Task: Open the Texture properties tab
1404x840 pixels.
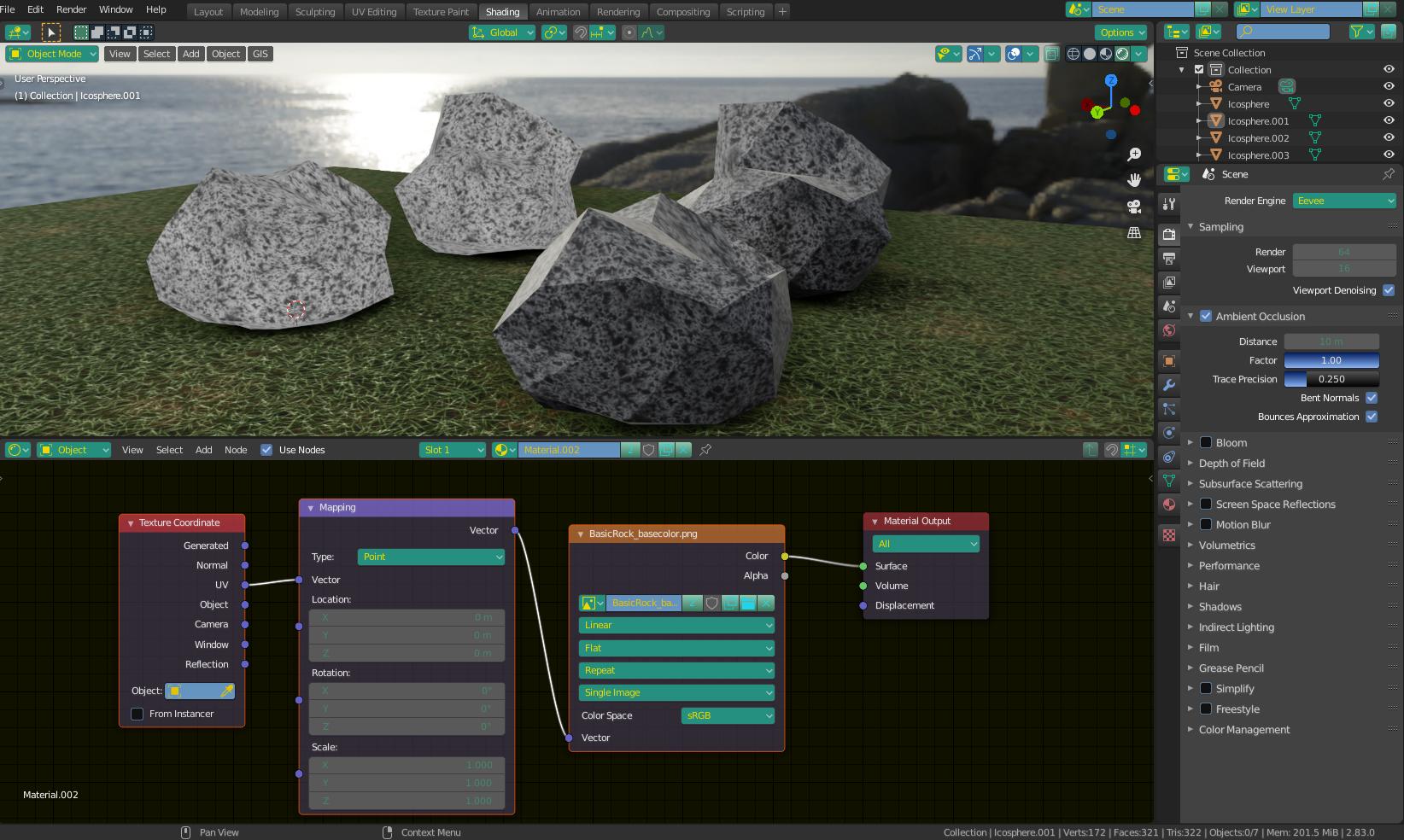Action: [1169, 535]
